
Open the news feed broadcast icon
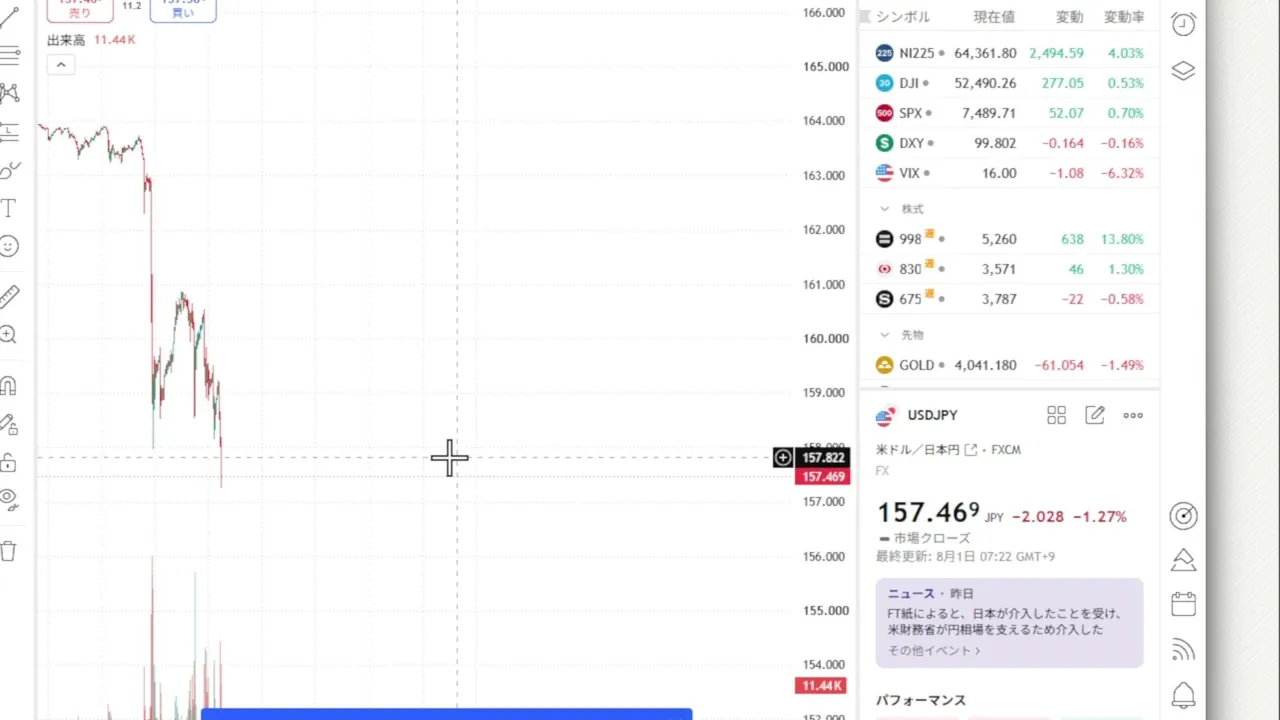click(x=1183, y=650)
